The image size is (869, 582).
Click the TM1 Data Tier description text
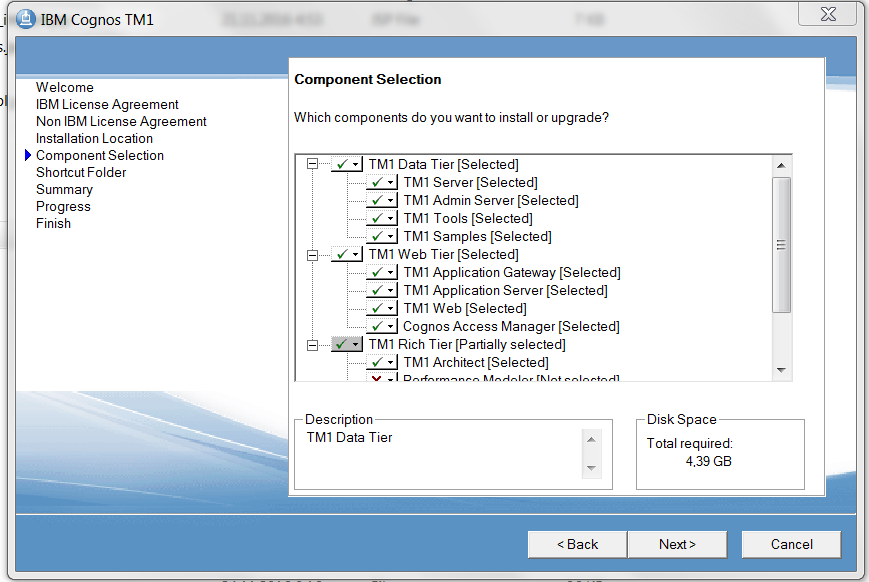point(350,438)
